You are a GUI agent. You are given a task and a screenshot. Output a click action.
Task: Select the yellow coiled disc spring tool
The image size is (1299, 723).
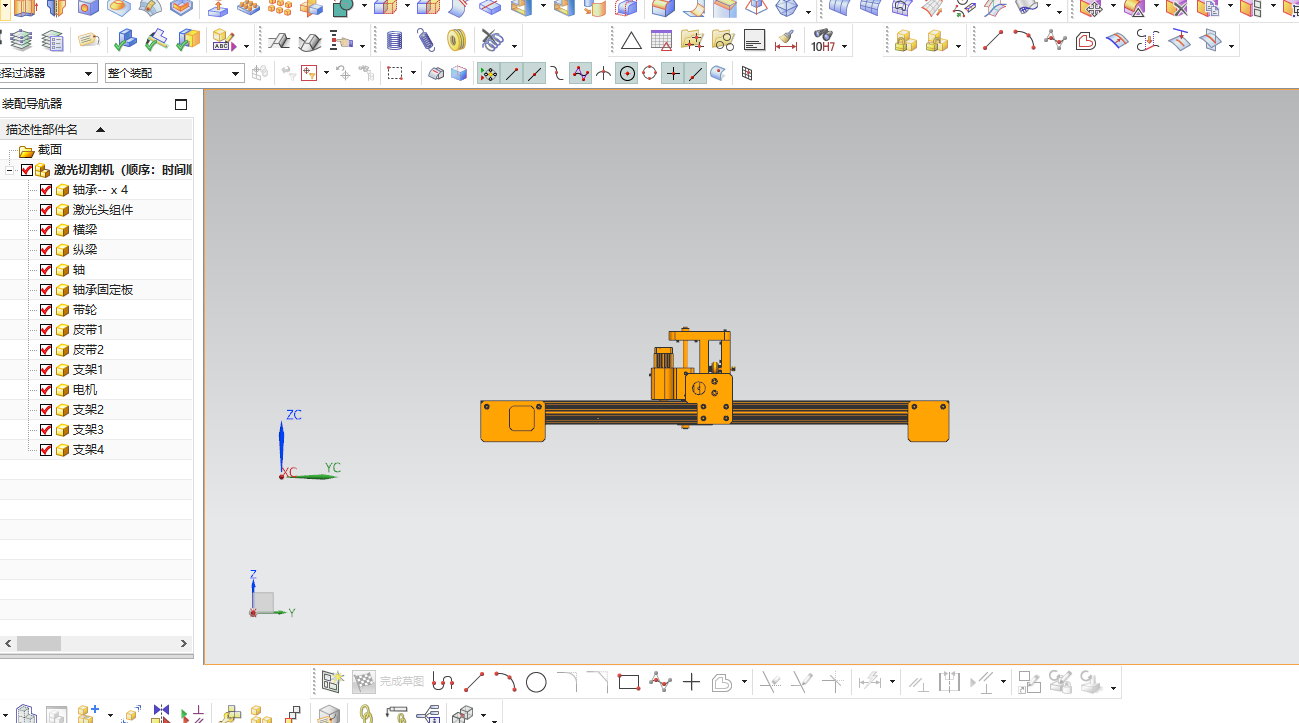[457, 41]
